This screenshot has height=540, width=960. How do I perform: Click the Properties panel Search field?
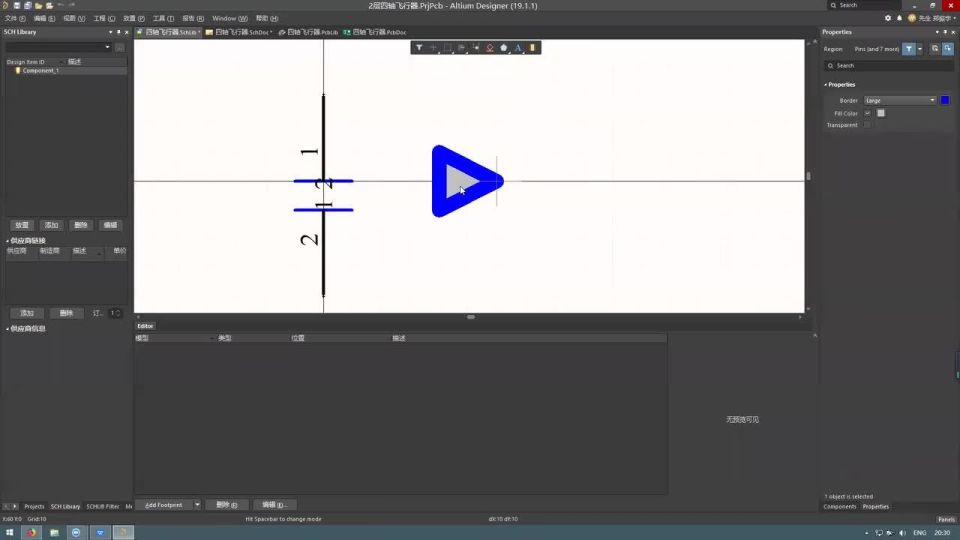coord(888,66)
